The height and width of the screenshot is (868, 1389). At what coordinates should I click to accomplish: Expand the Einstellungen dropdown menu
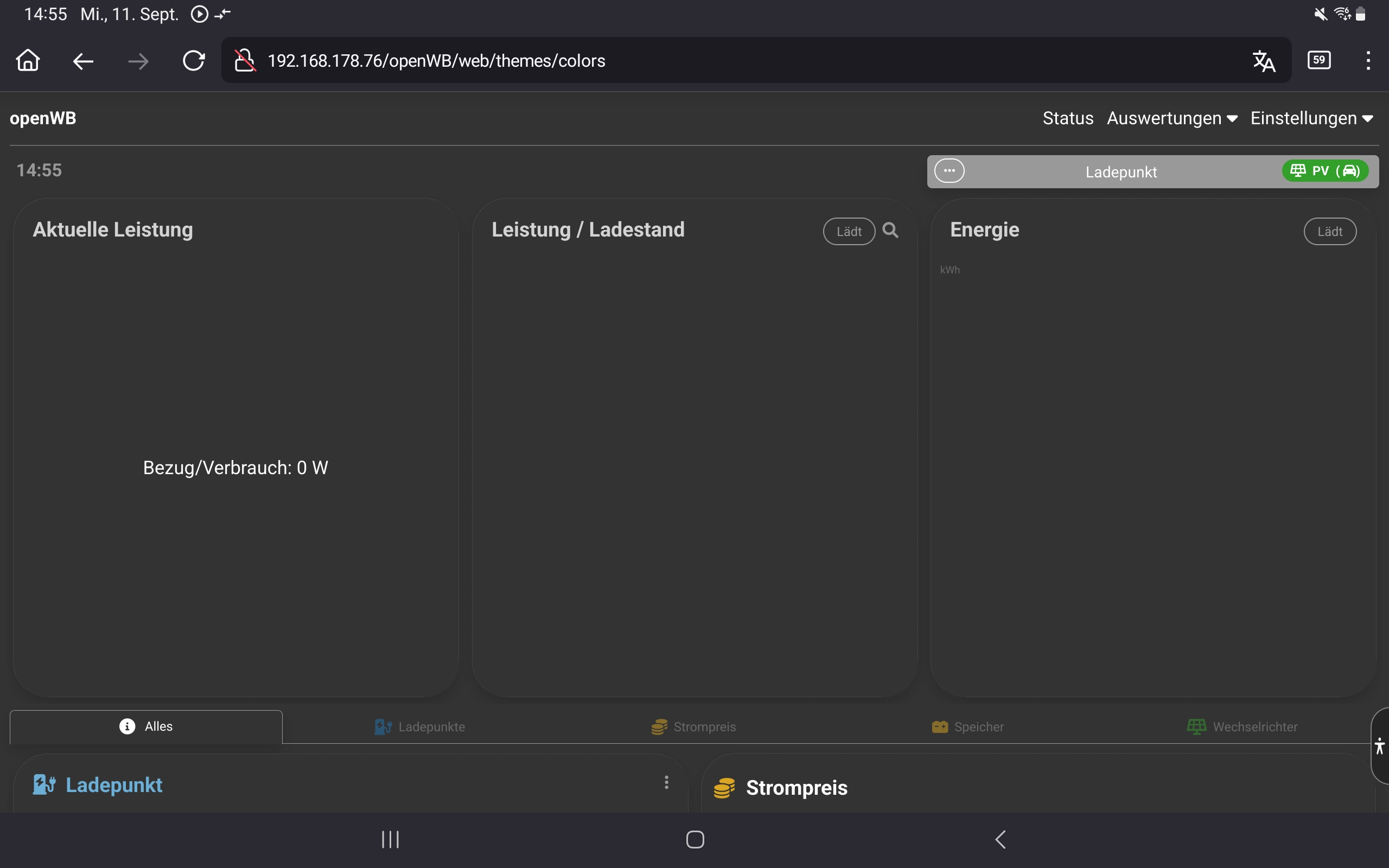[1311, 118]
